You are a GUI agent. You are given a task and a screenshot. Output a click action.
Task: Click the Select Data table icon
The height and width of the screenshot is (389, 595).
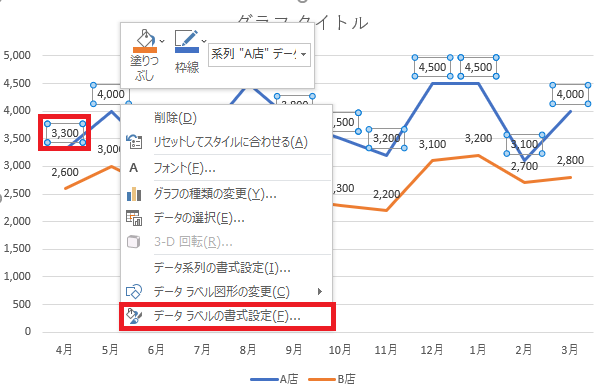(134, 218)
